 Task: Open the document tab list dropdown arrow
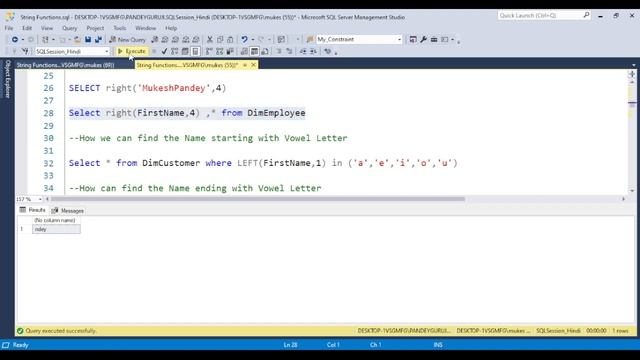pos(633,65)
